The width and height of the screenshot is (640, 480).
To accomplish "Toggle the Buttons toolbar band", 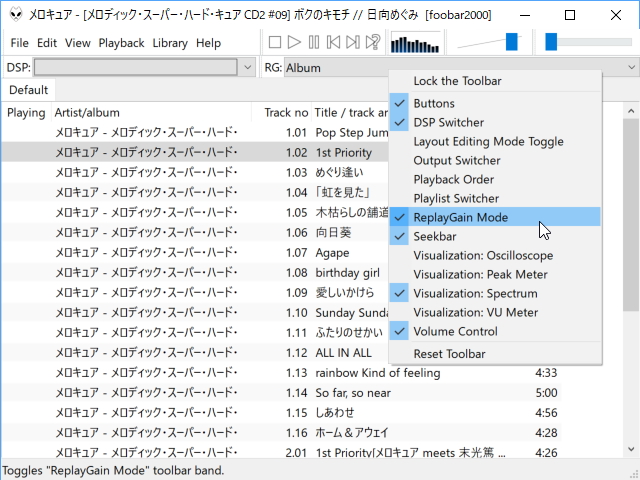I will point(495,103).
